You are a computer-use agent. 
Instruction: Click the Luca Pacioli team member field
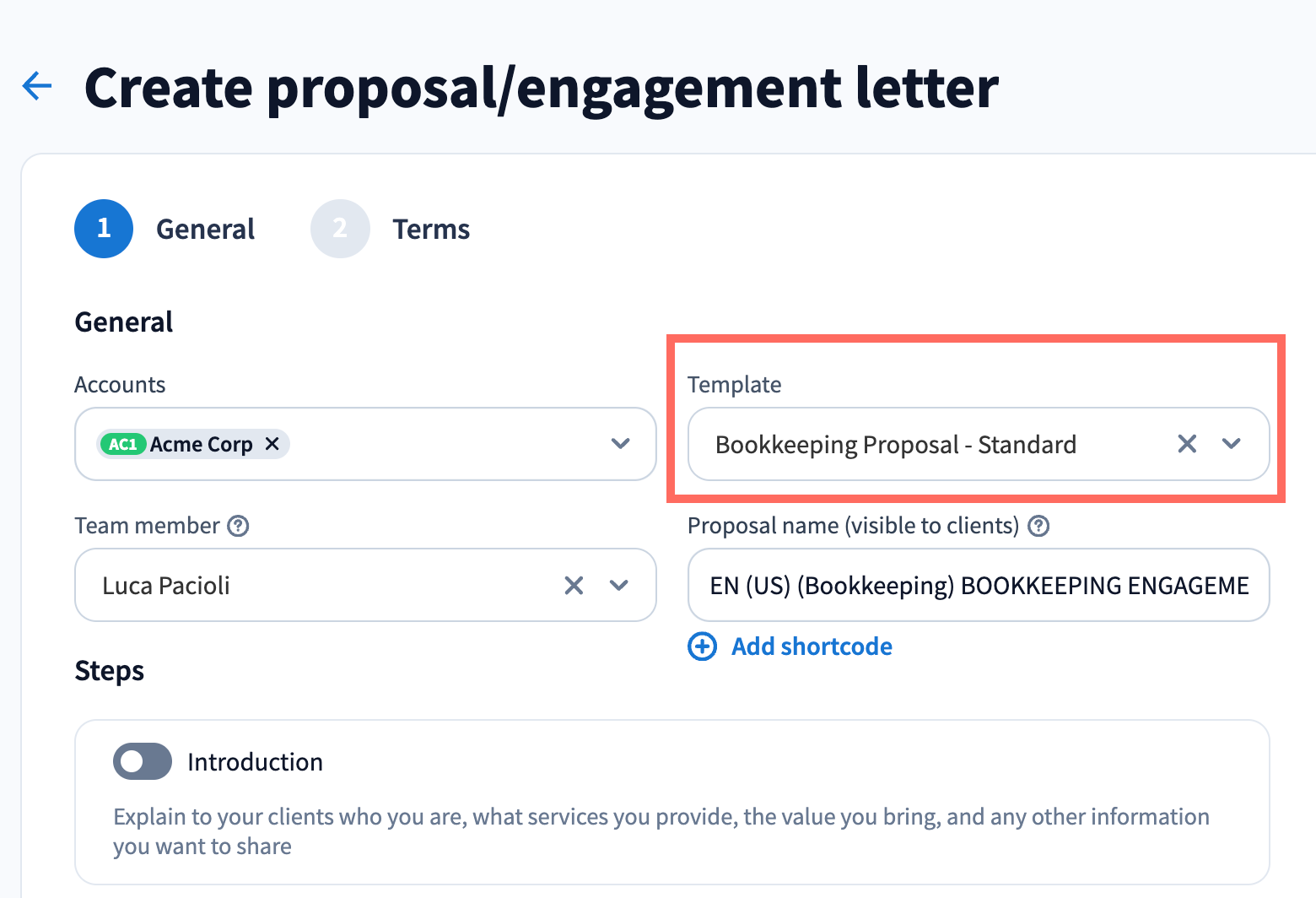coord(321,586)
